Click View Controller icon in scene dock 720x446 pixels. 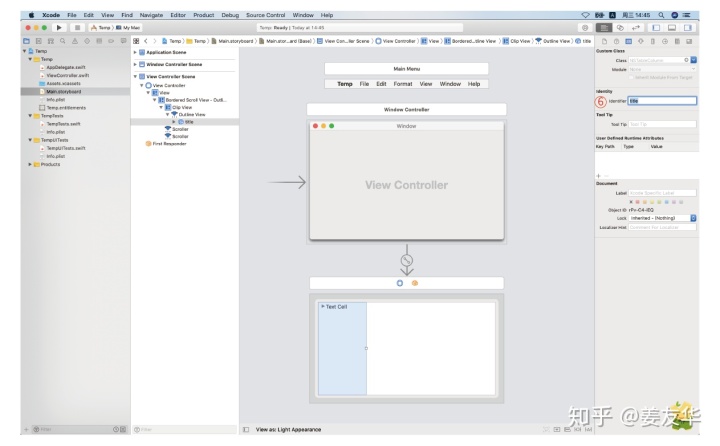(x=399, y=283)
